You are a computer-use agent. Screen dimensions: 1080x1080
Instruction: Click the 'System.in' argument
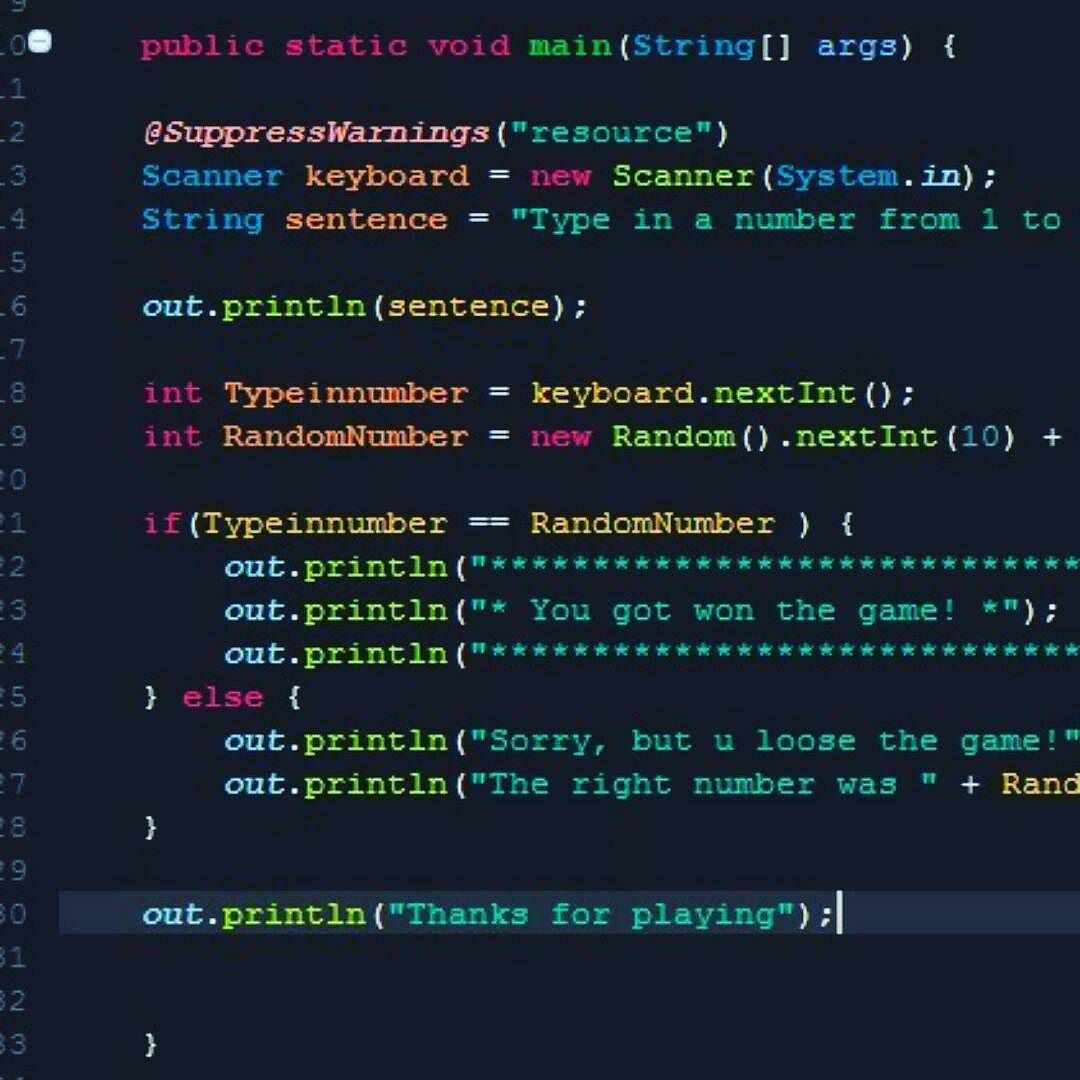[x=869, y=176]
